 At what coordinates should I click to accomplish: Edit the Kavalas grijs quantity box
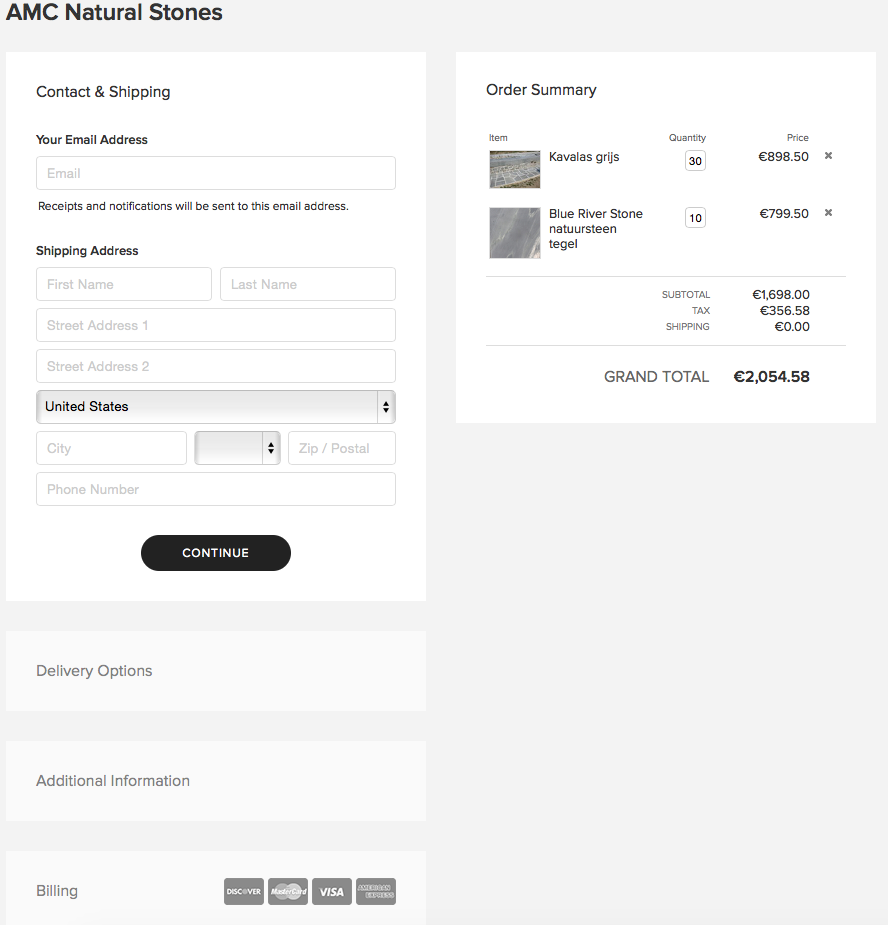[696, 161]
